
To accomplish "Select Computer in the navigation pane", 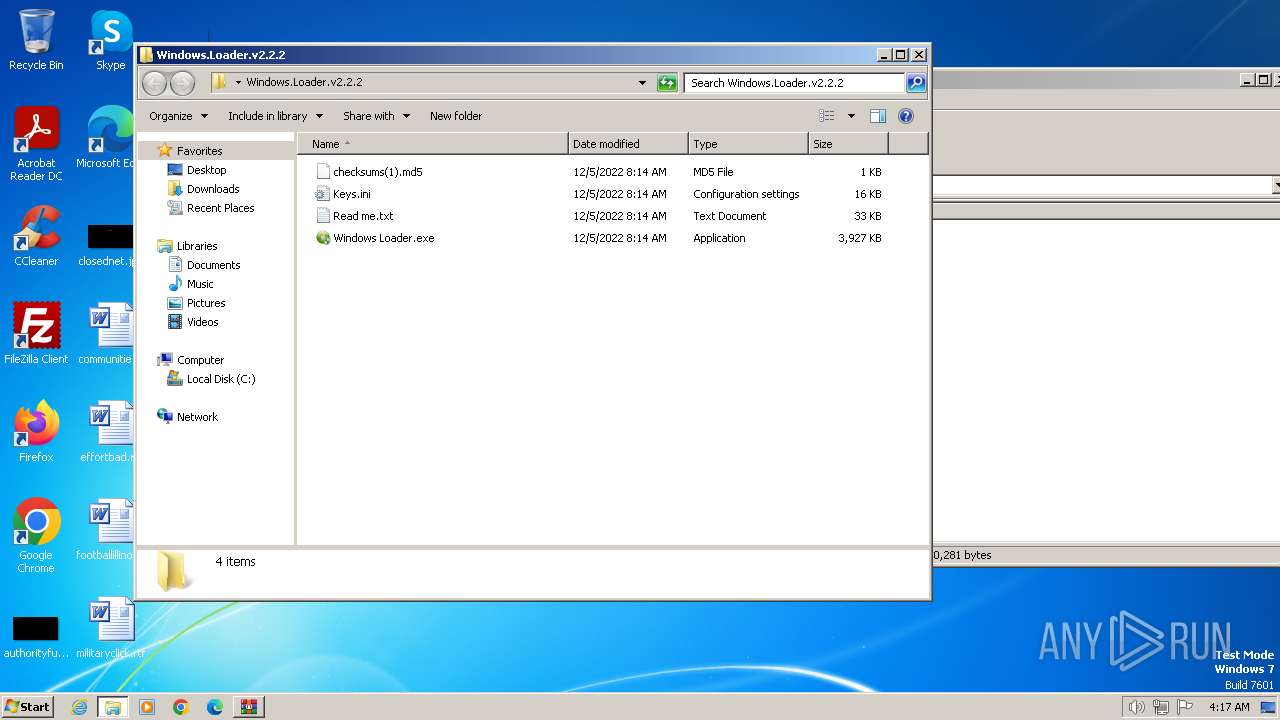I will (200, 360).
